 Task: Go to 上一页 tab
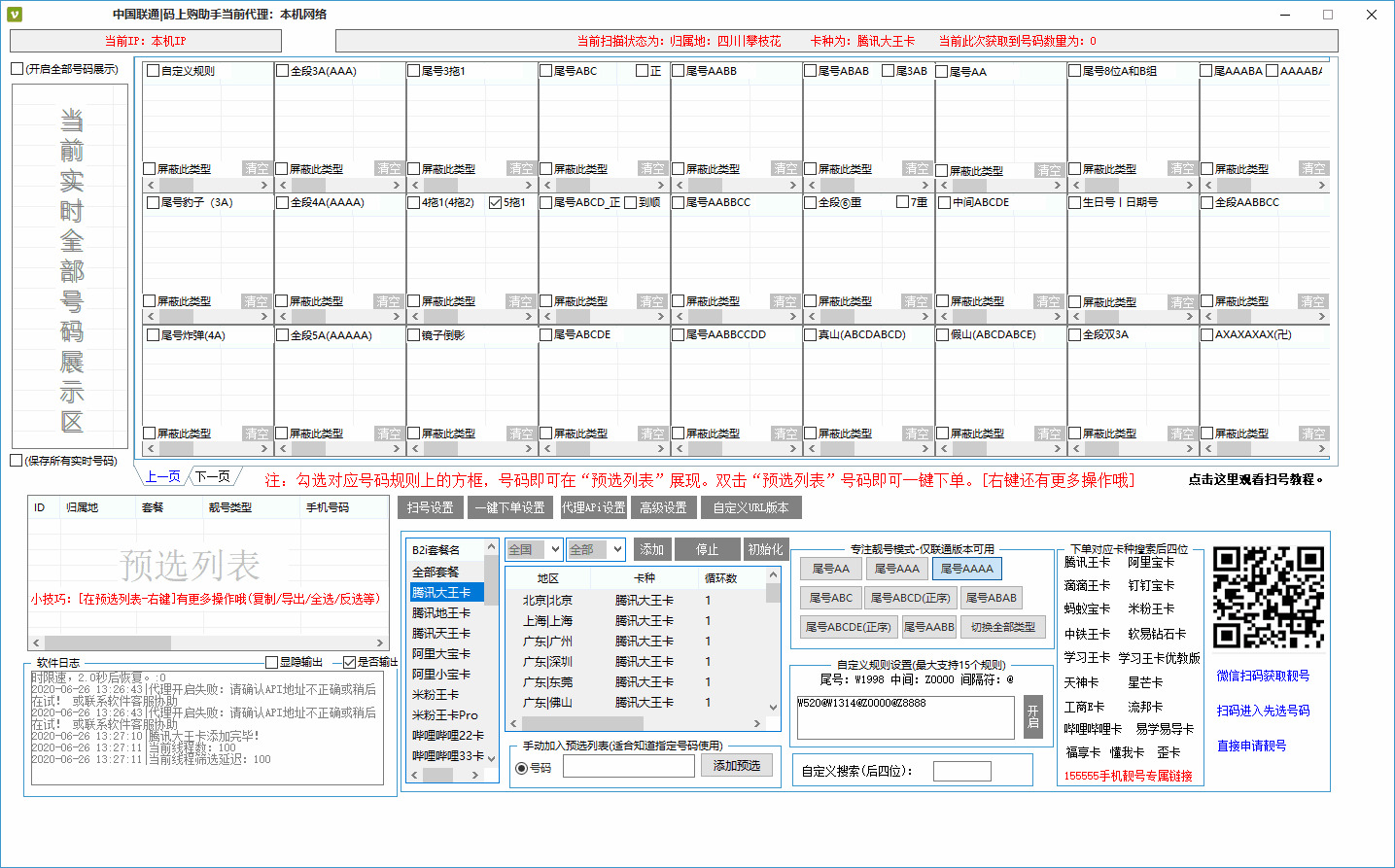pyautogui.click(x=163, y=476)
